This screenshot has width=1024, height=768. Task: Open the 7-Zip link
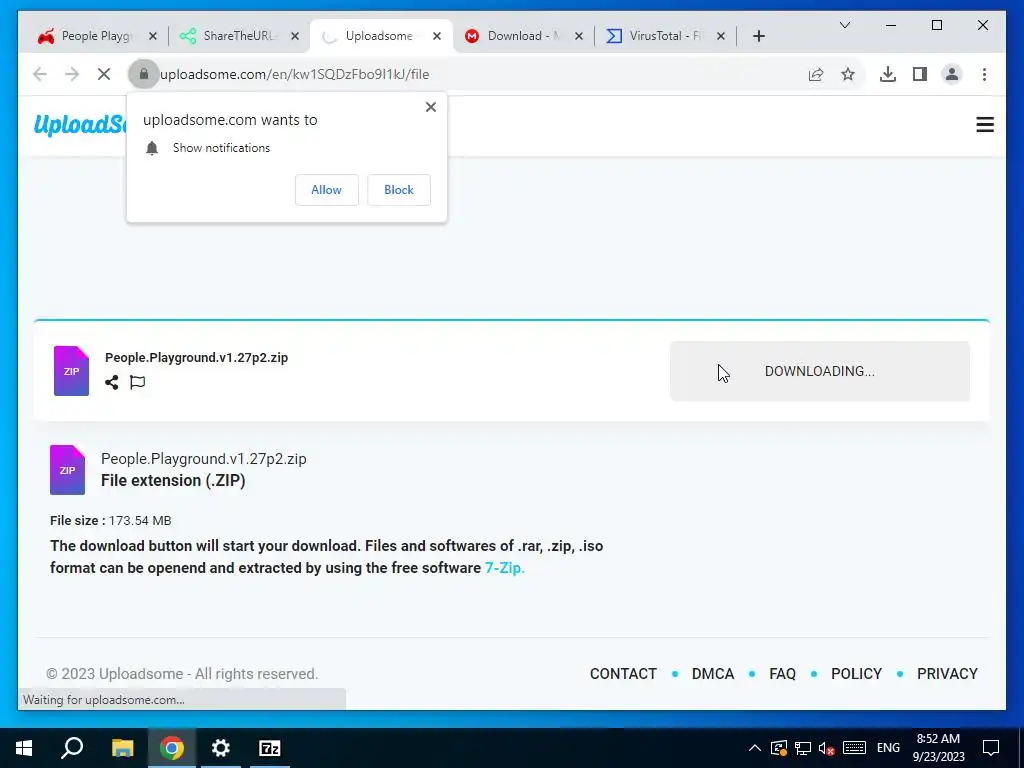[504, 568]
